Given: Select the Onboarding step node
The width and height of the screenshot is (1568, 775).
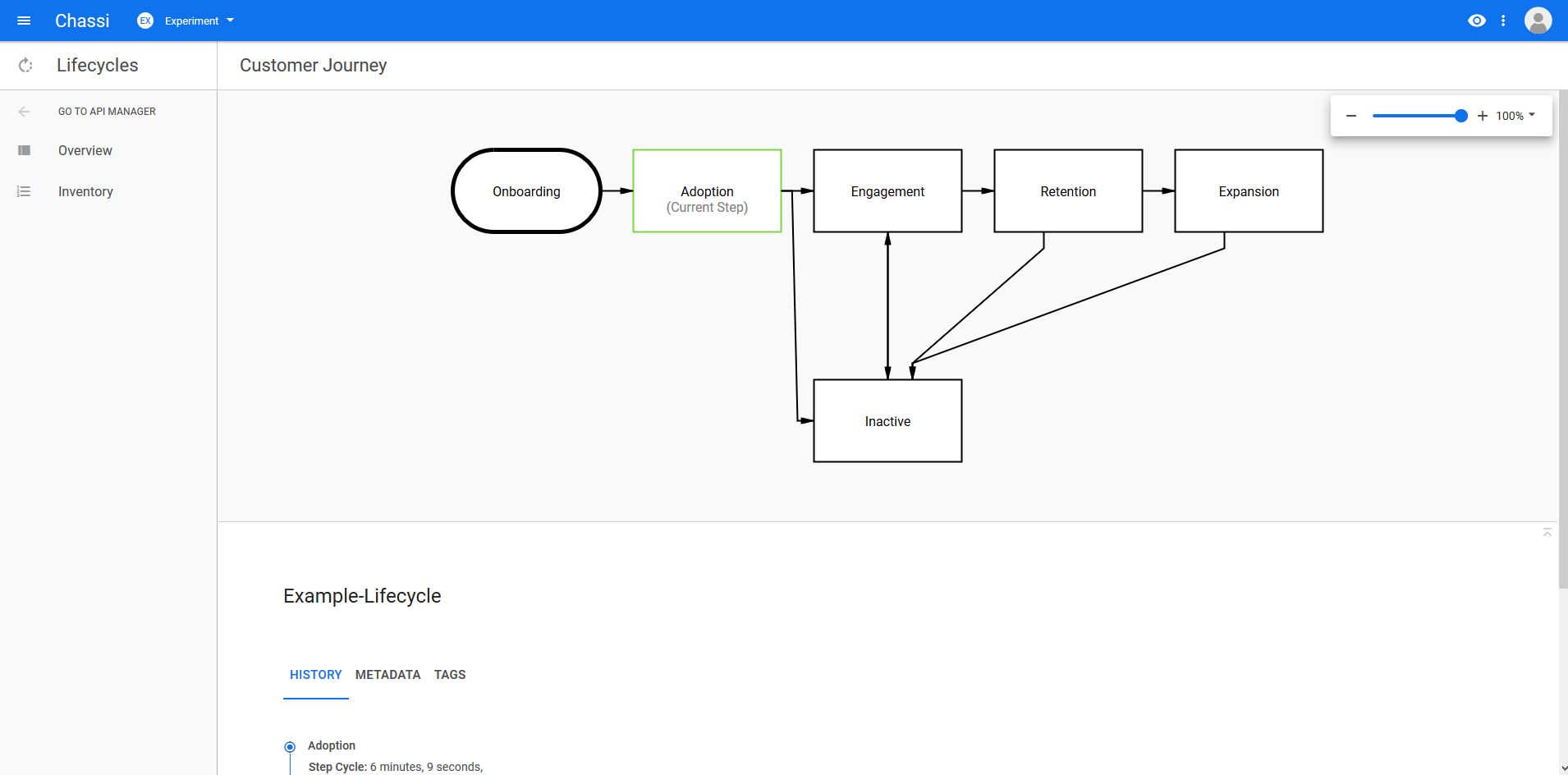Looking at the screenshot, I should pyautogui.click(x=526, y=191).
